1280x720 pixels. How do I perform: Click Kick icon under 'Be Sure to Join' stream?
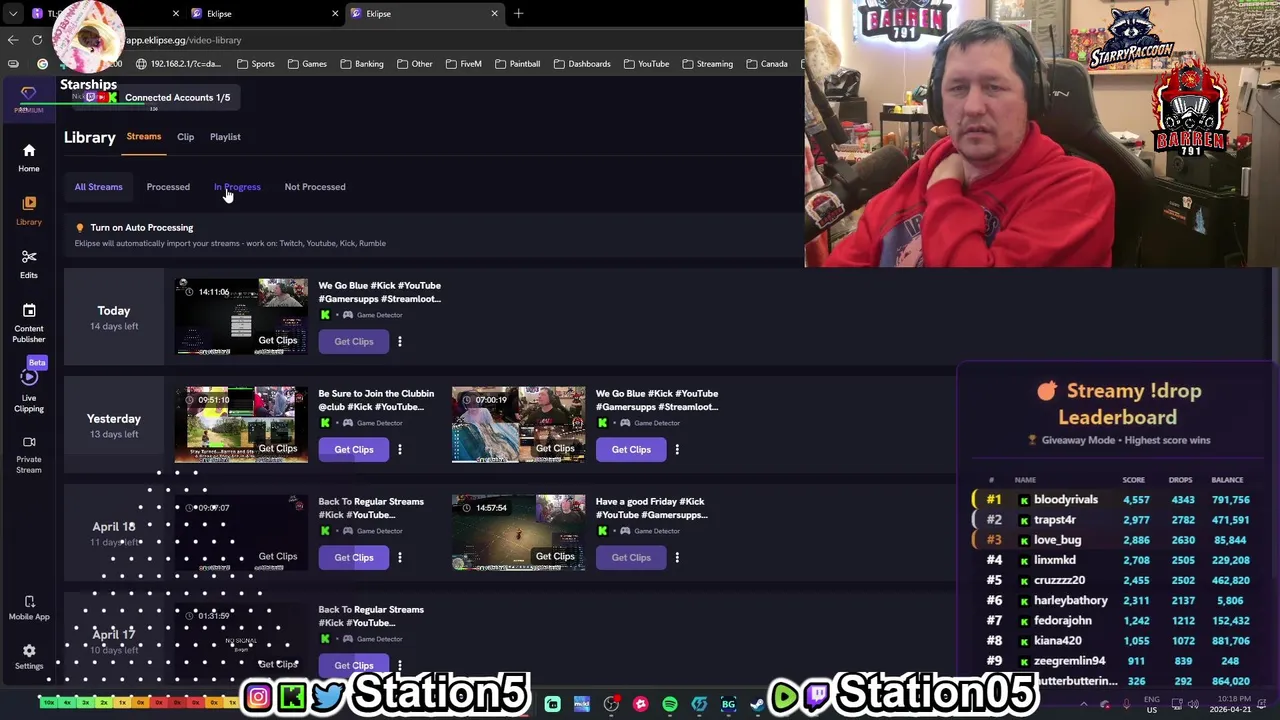click(325, 423)
